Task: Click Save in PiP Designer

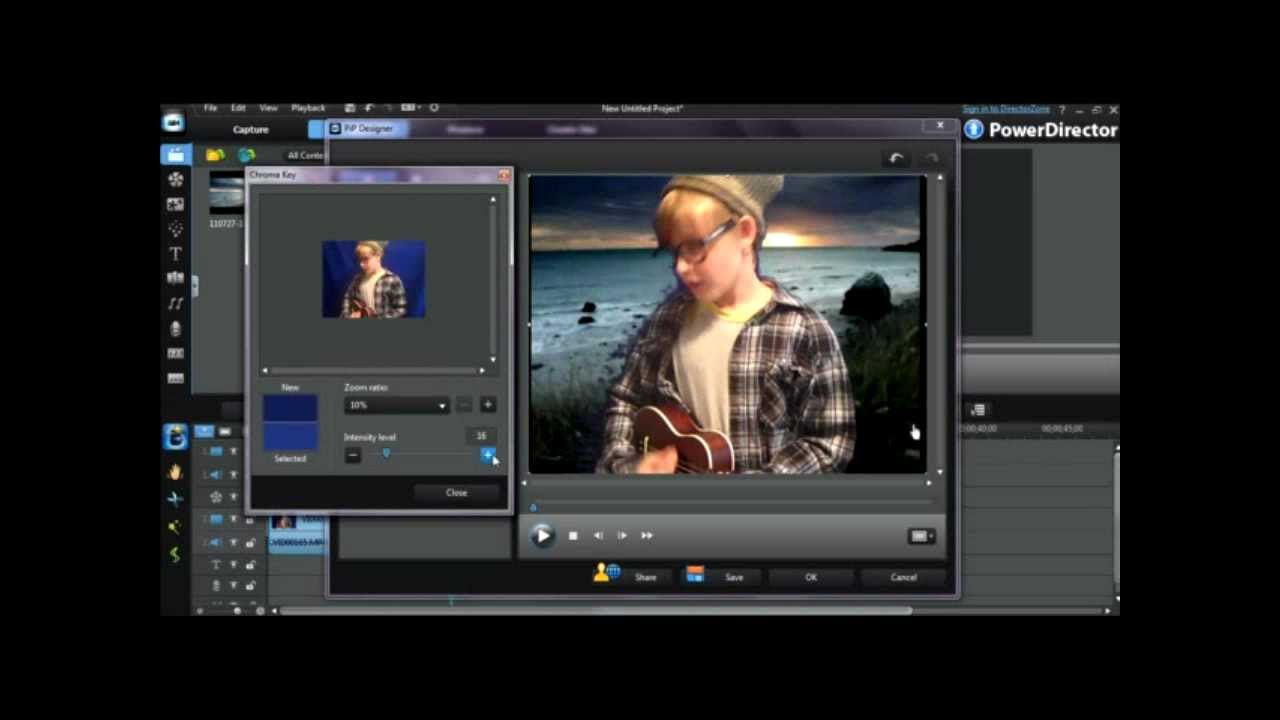Action: (x=734, y=577)
